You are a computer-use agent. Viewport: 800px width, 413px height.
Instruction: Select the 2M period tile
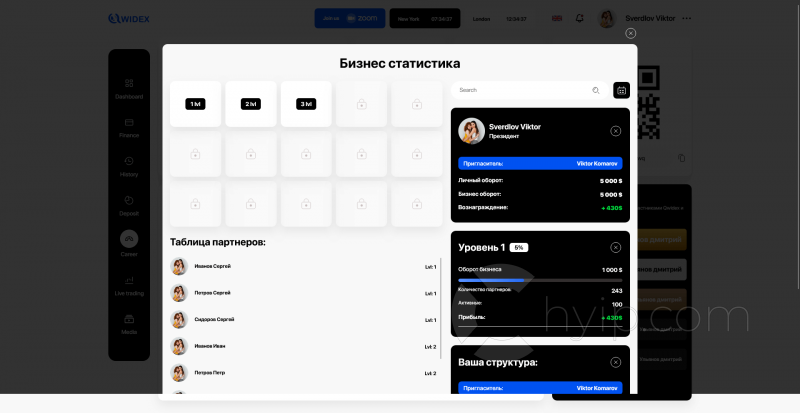pyautogui.click(x=251, y=104)
